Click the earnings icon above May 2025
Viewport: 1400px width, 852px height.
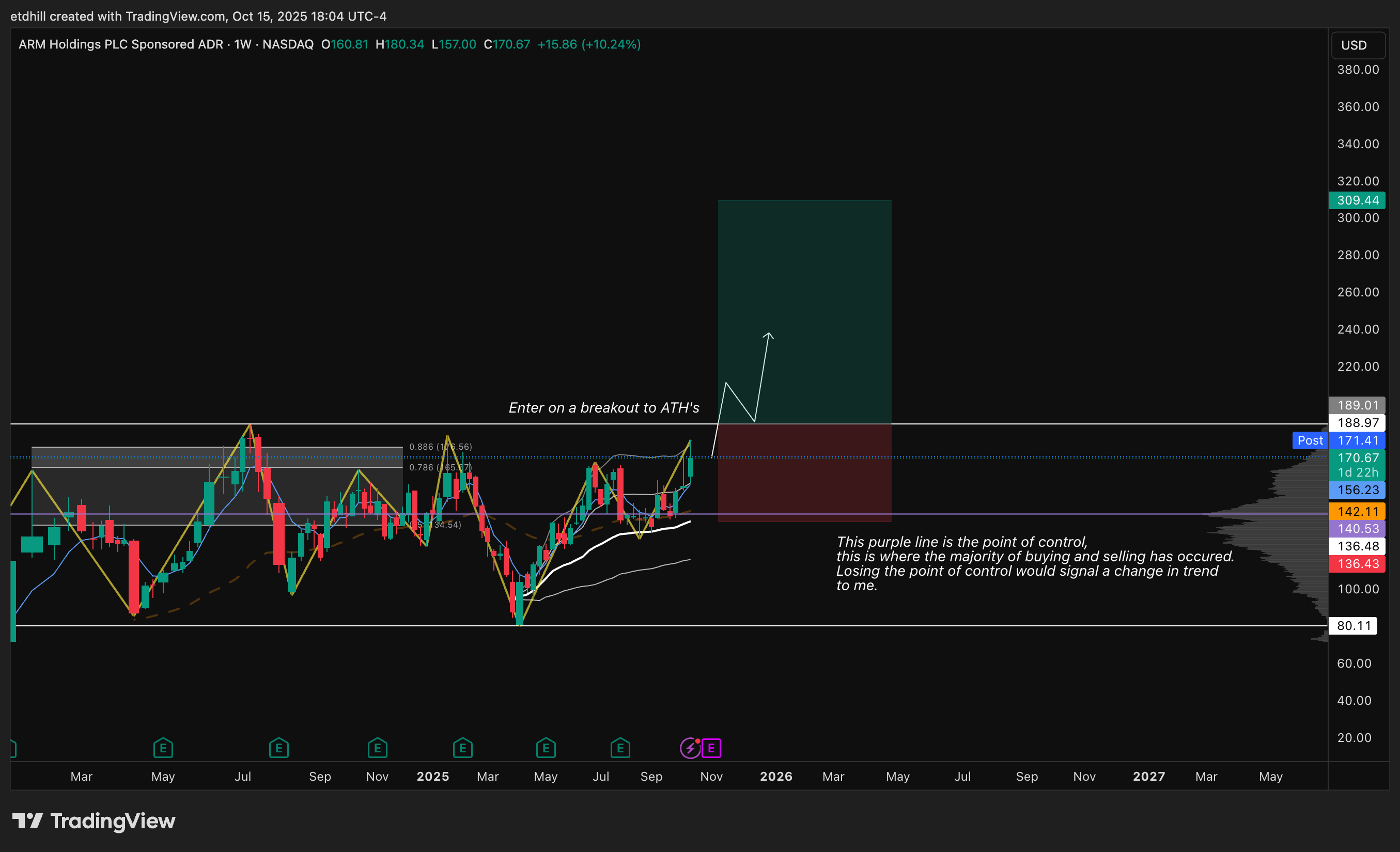(546, 748)
